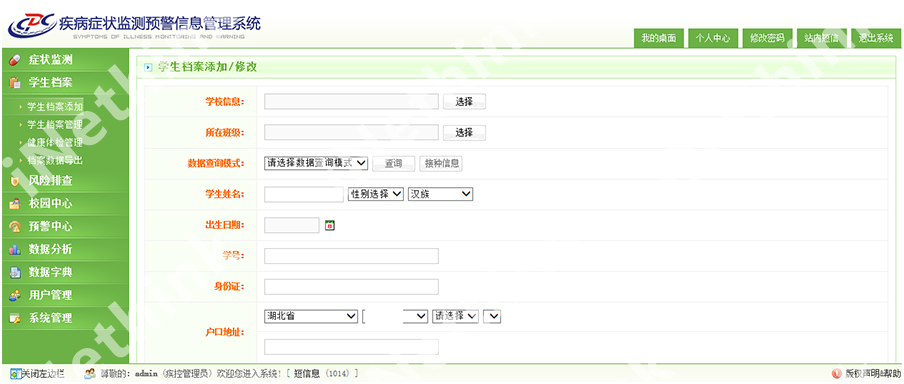
Task: Click 退出系统 to log out
Action: pos(876,38)
